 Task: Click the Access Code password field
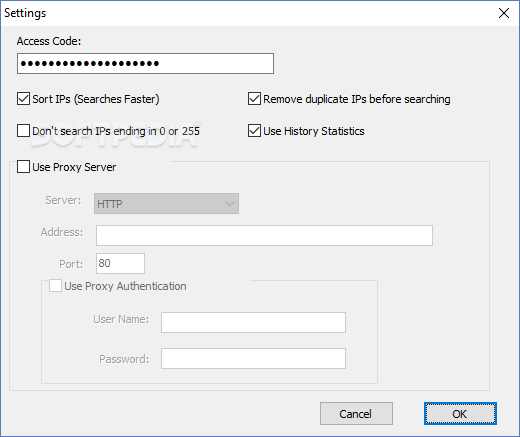click(145, 63)
